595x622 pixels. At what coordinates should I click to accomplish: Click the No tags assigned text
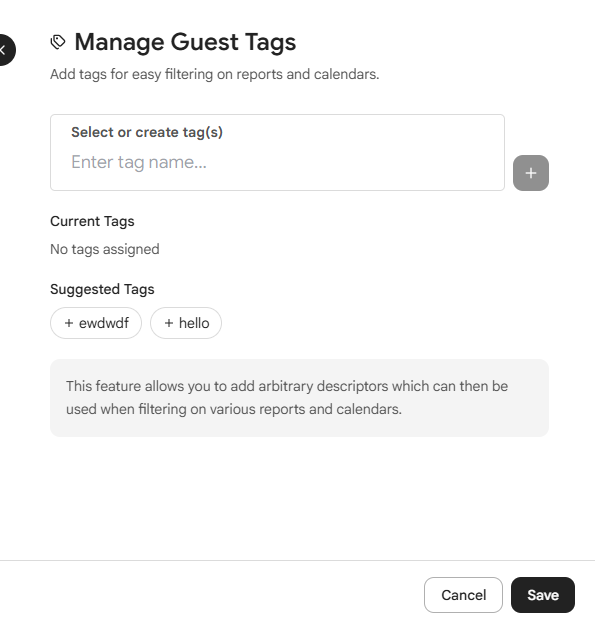(105, 249)
